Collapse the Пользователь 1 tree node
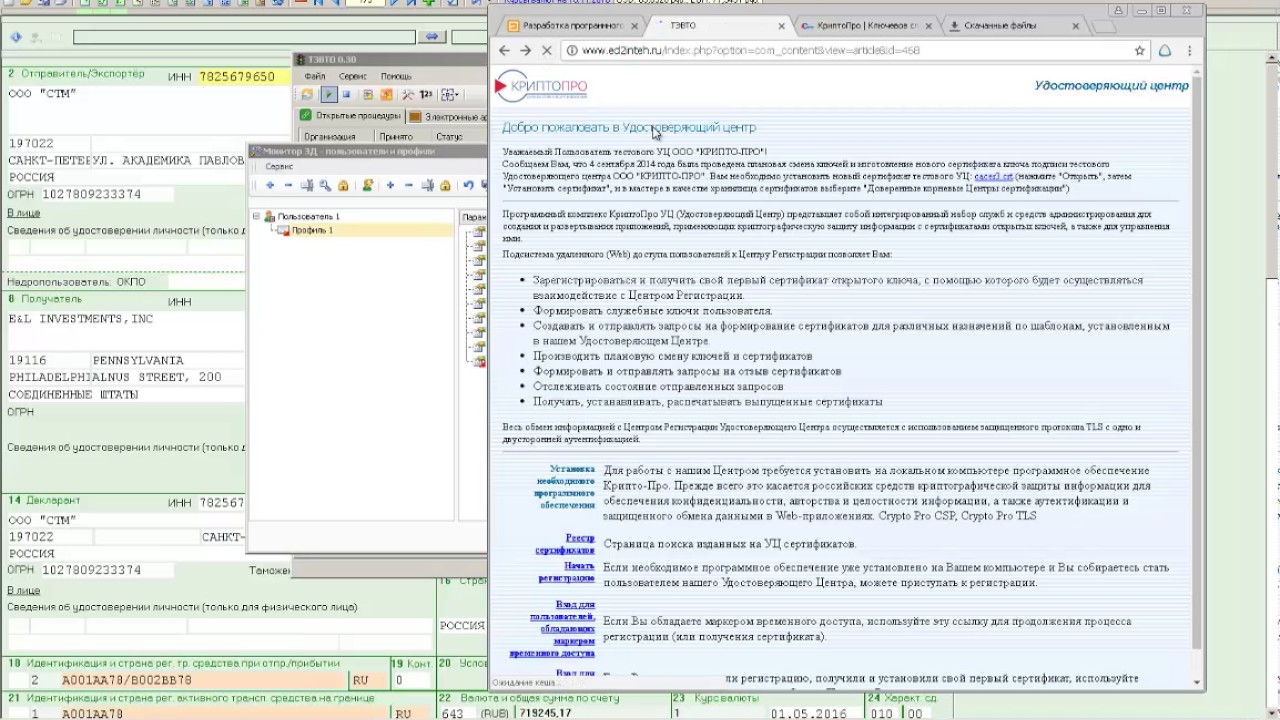This screenshot has width=1280, height=720. click(257, 216)
